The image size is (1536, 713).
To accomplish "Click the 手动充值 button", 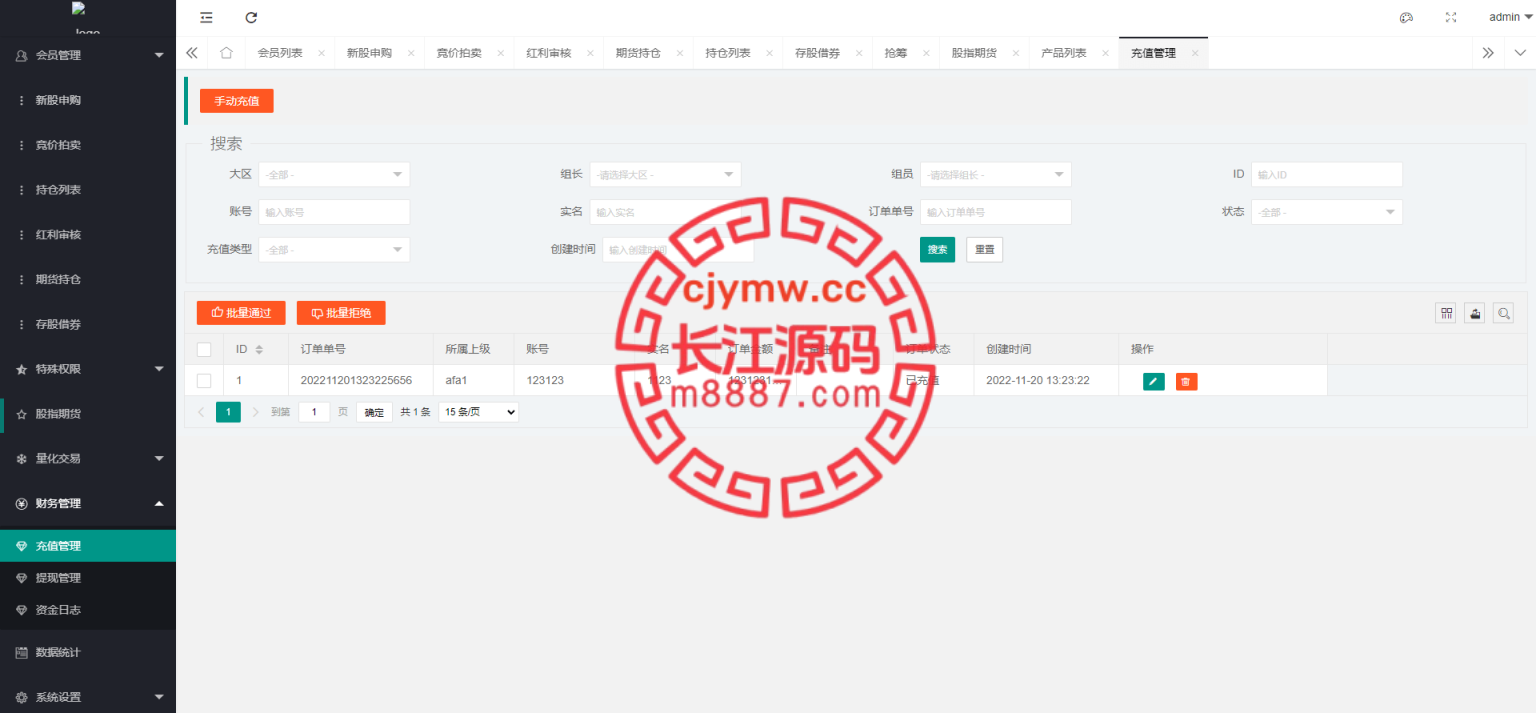I will click(236, 101).
